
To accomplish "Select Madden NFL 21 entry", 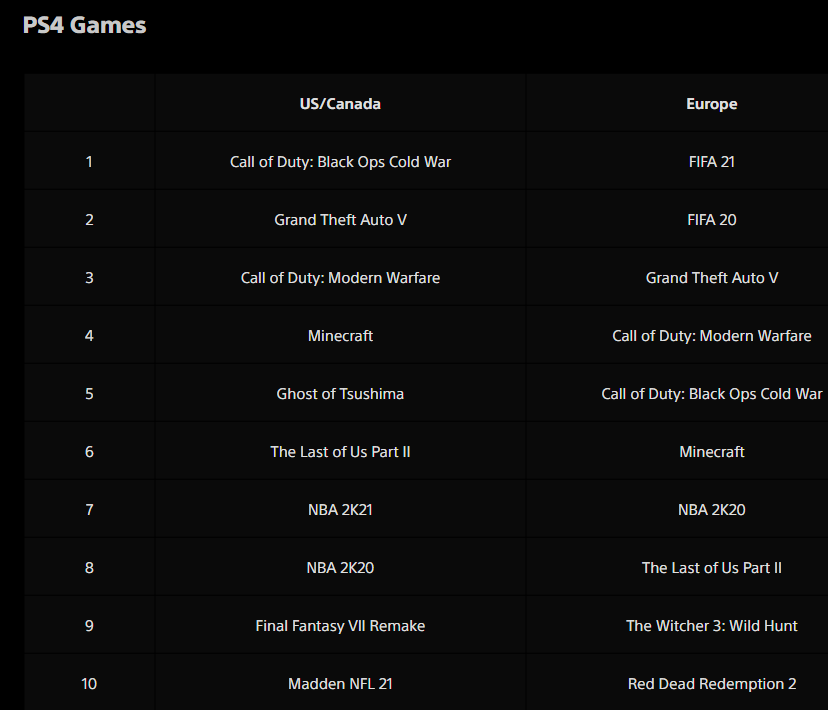I will pos(340,684).
